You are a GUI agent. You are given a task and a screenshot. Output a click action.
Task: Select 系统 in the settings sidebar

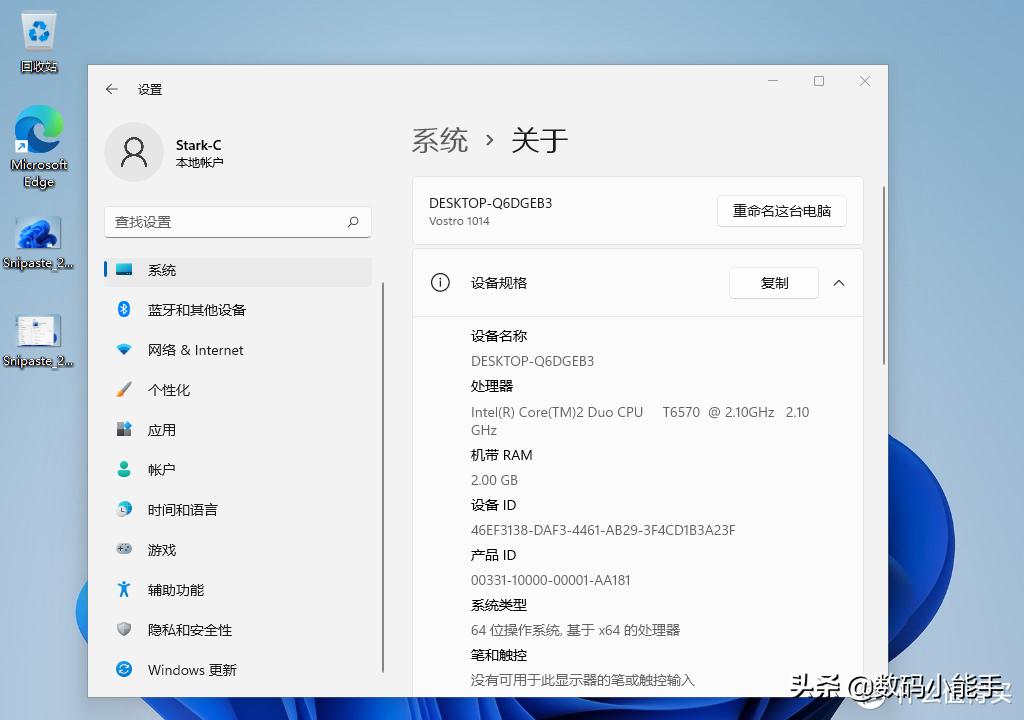tap(160, 270)
